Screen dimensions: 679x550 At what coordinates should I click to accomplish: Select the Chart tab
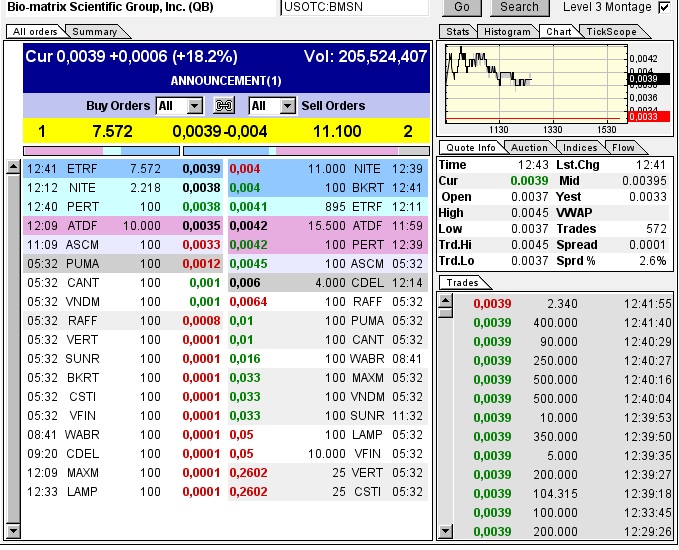pyautogui.click(x=559, y=32)
